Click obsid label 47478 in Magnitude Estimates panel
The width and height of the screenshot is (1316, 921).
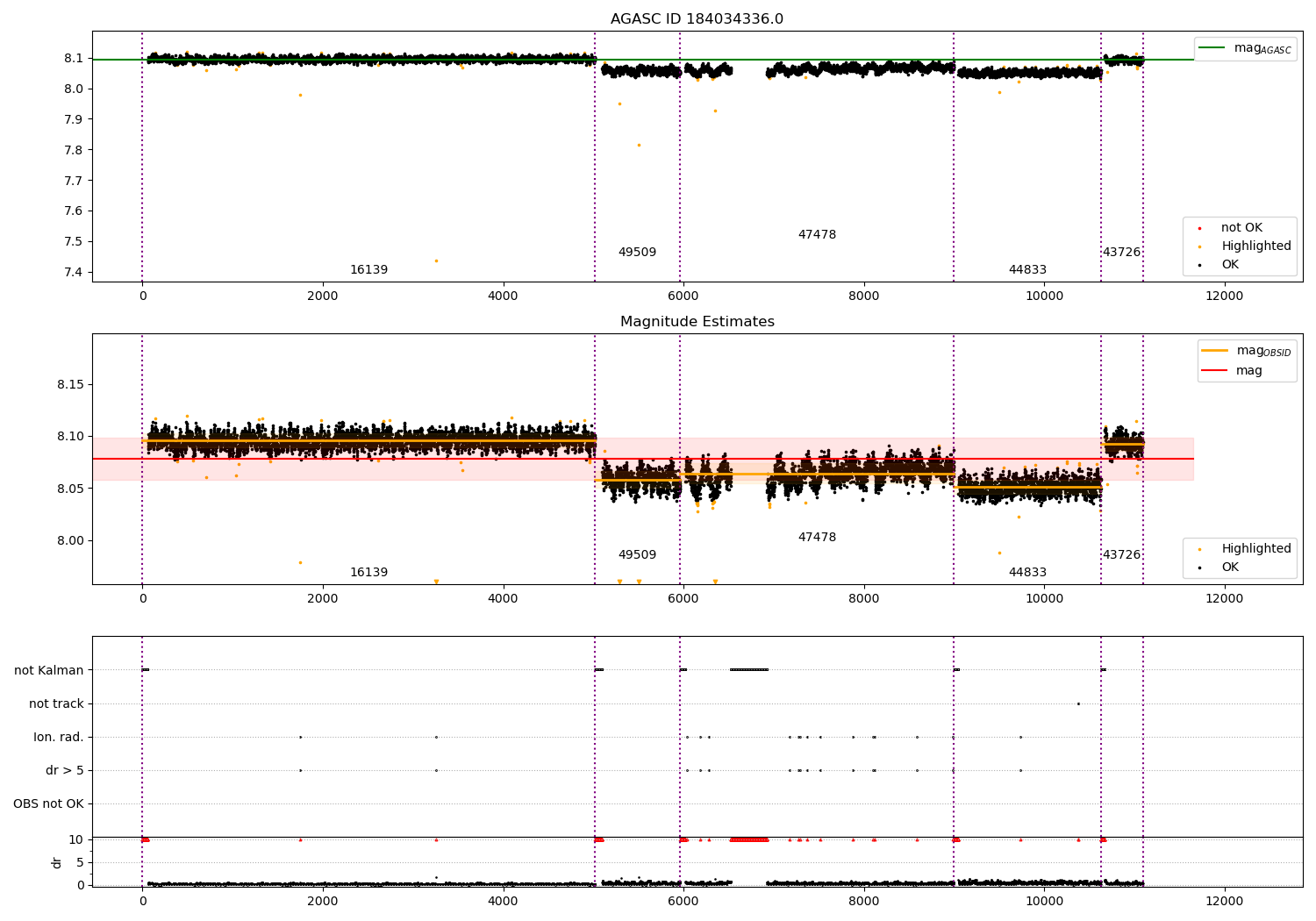pyautogui.click(x=817, y=537)
